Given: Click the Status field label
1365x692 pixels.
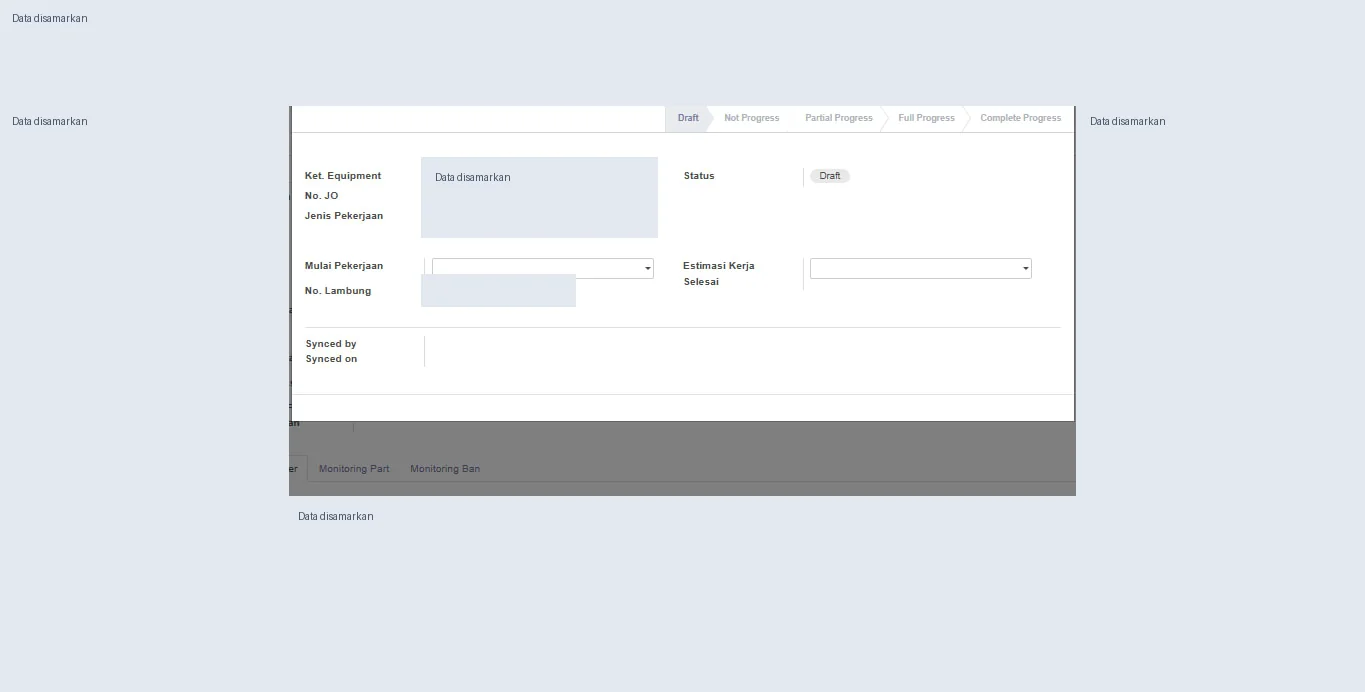Looking at the screenshot, I should pos(699,176).
